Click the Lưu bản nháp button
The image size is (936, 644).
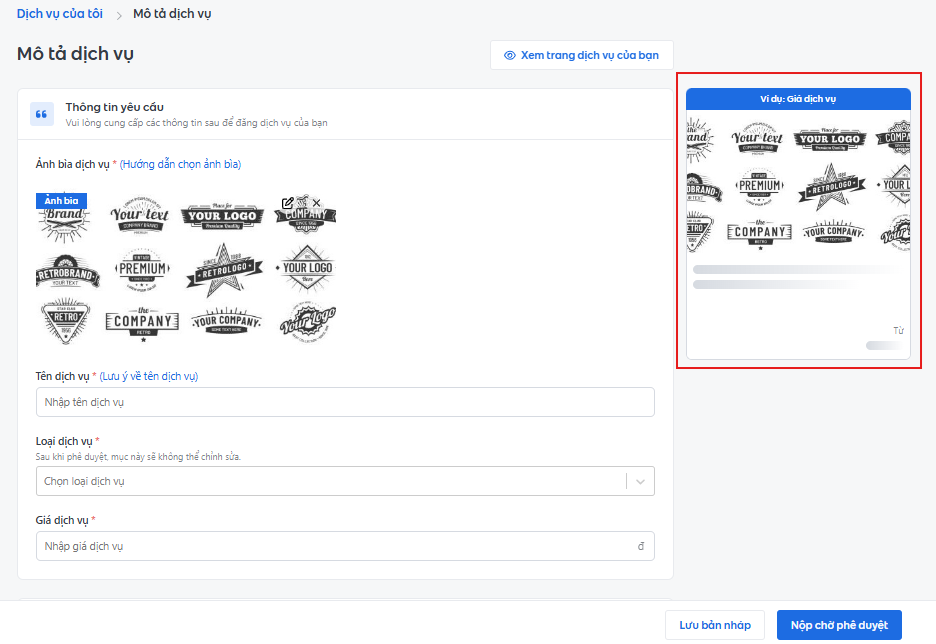point(714,625)
